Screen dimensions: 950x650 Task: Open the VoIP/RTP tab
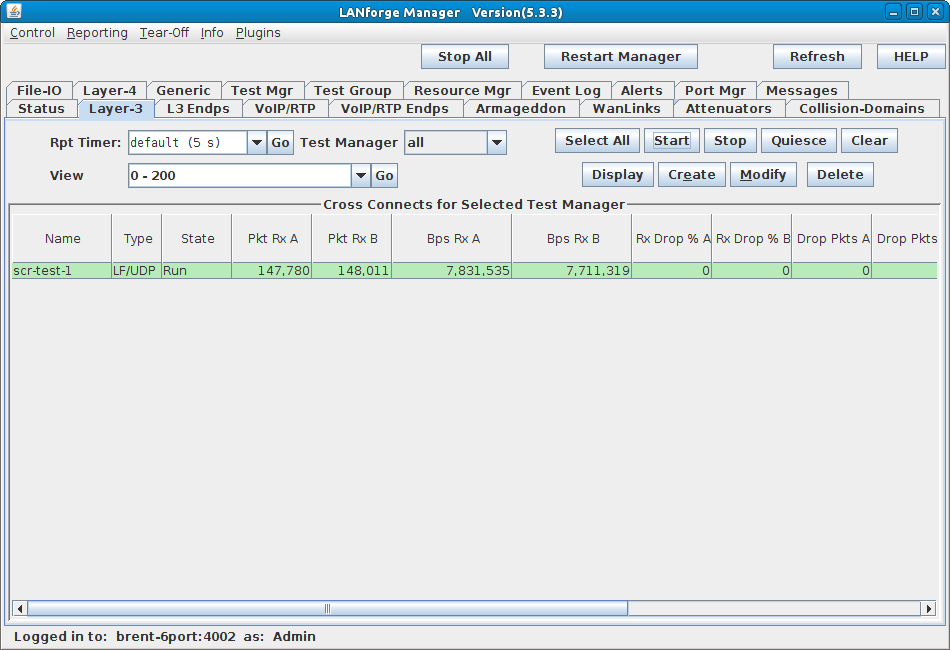[x=285, y=108]
